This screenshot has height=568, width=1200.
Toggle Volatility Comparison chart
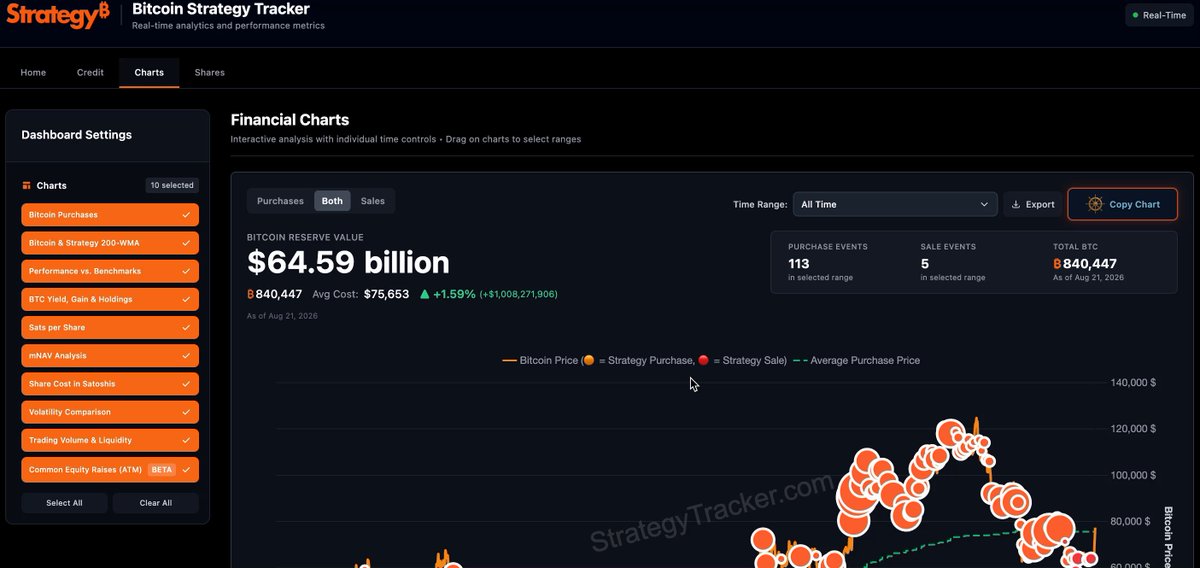pos(110,412)
